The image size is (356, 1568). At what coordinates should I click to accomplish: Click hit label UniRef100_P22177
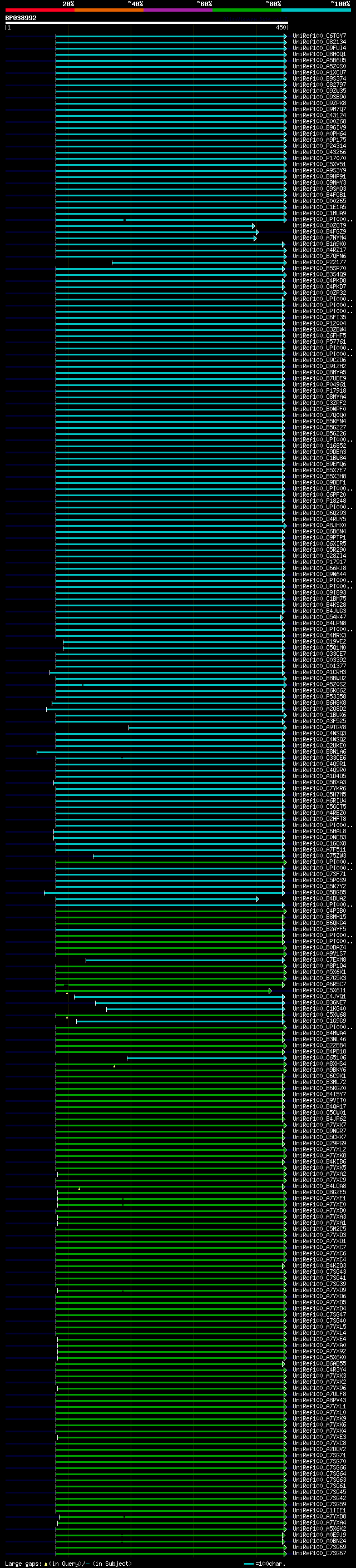319,263
